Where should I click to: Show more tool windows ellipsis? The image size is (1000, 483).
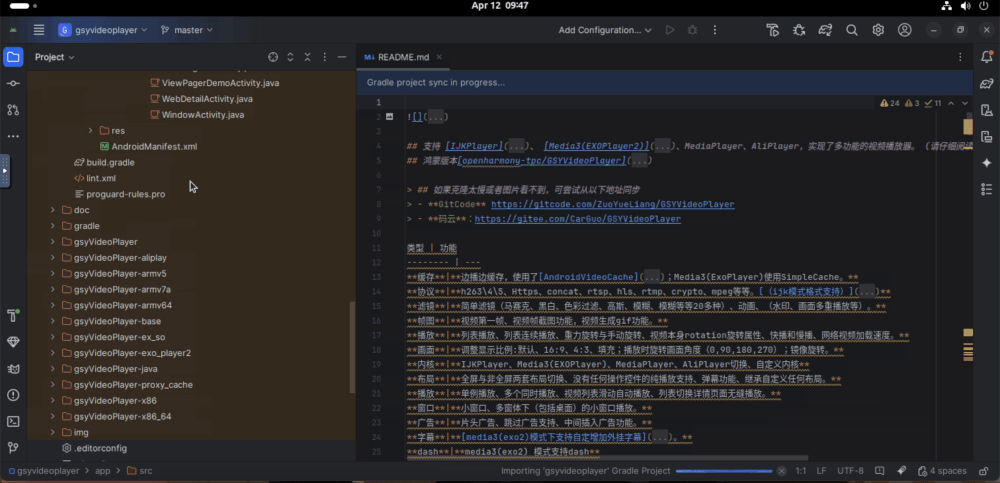click(x=13, y=136)
